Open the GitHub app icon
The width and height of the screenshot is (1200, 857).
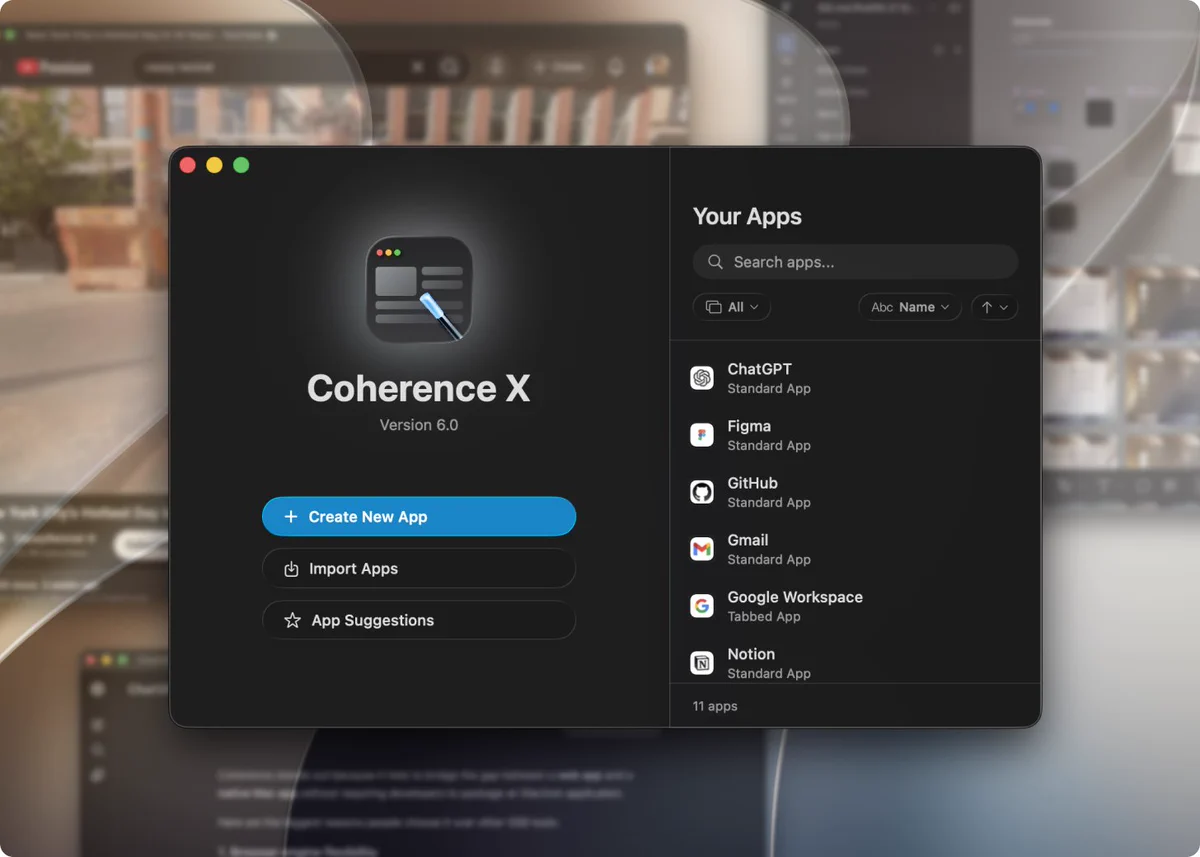tap(702, 492)
